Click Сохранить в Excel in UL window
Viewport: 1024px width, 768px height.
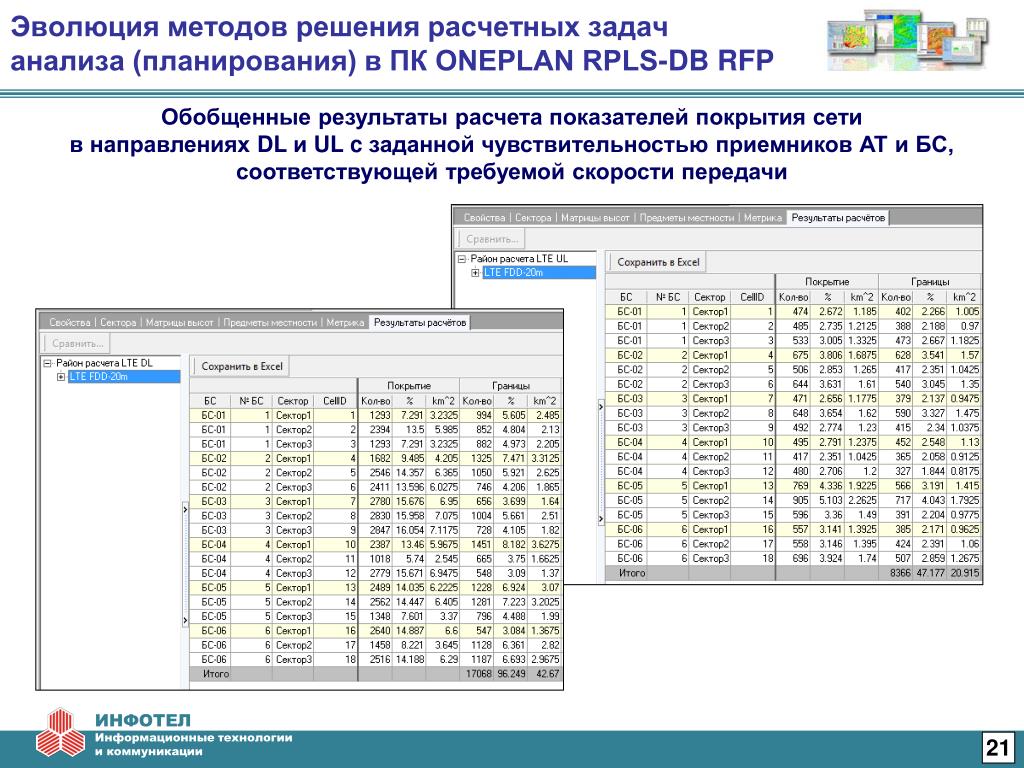[x=658, y=263]
